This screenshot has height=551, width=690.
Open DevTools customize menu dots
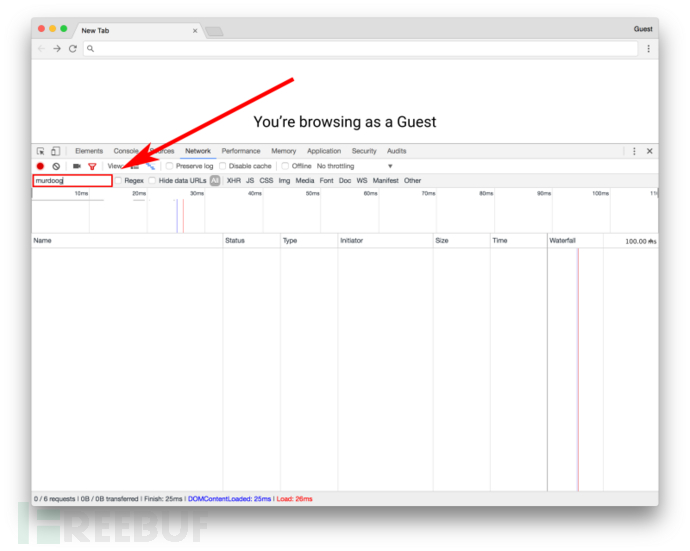[x=634, y=151]
